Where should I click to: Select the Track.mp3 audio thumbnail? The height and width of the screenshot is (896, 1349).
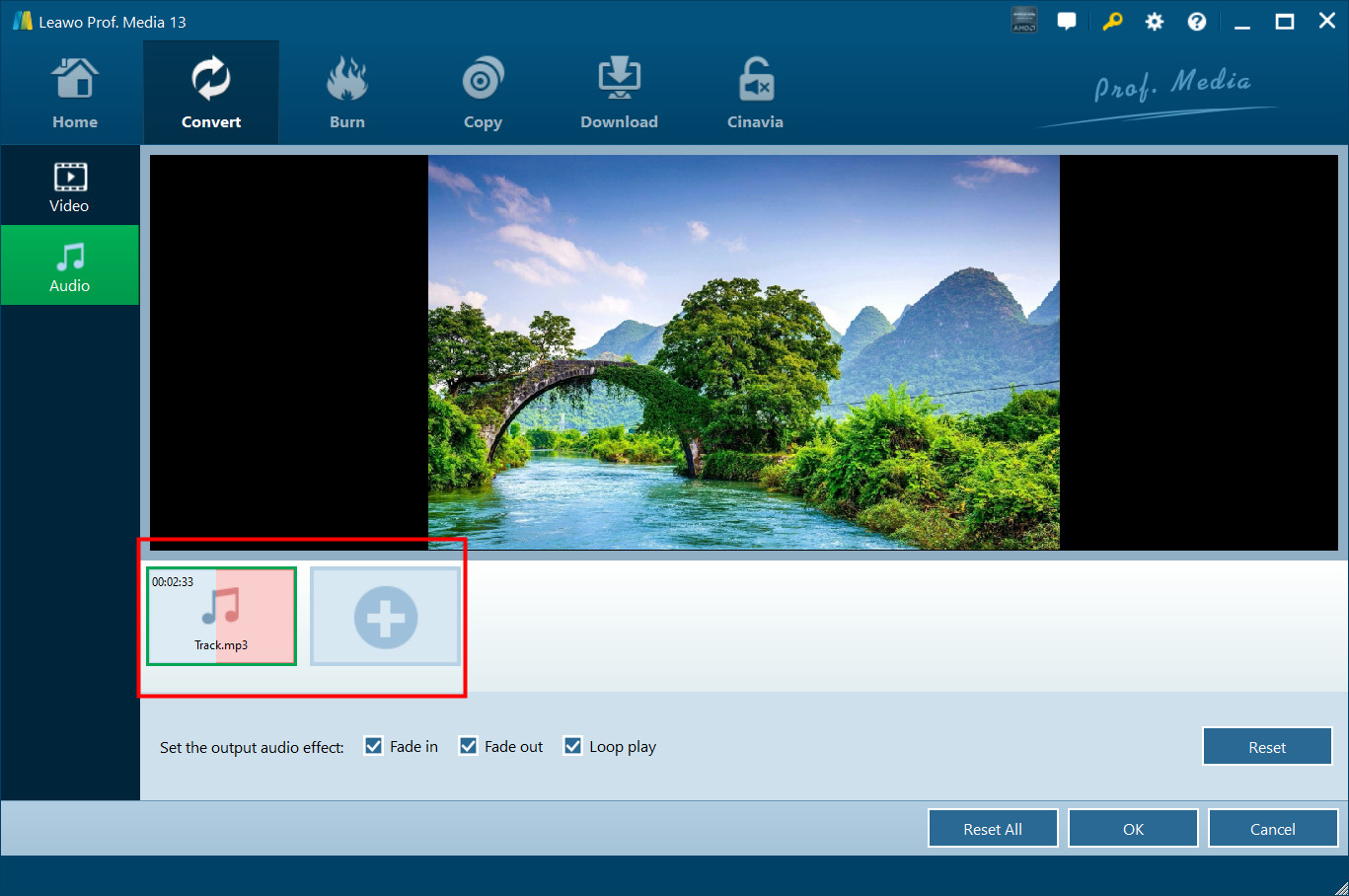221,617
